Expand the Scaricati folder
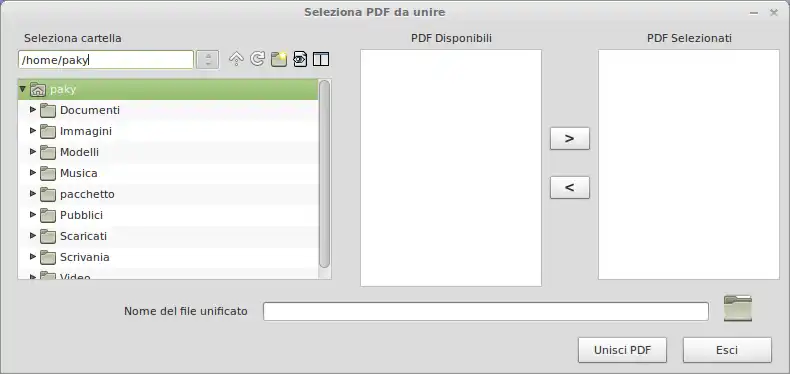The image size is (790, 374). [x=33, y=235]
